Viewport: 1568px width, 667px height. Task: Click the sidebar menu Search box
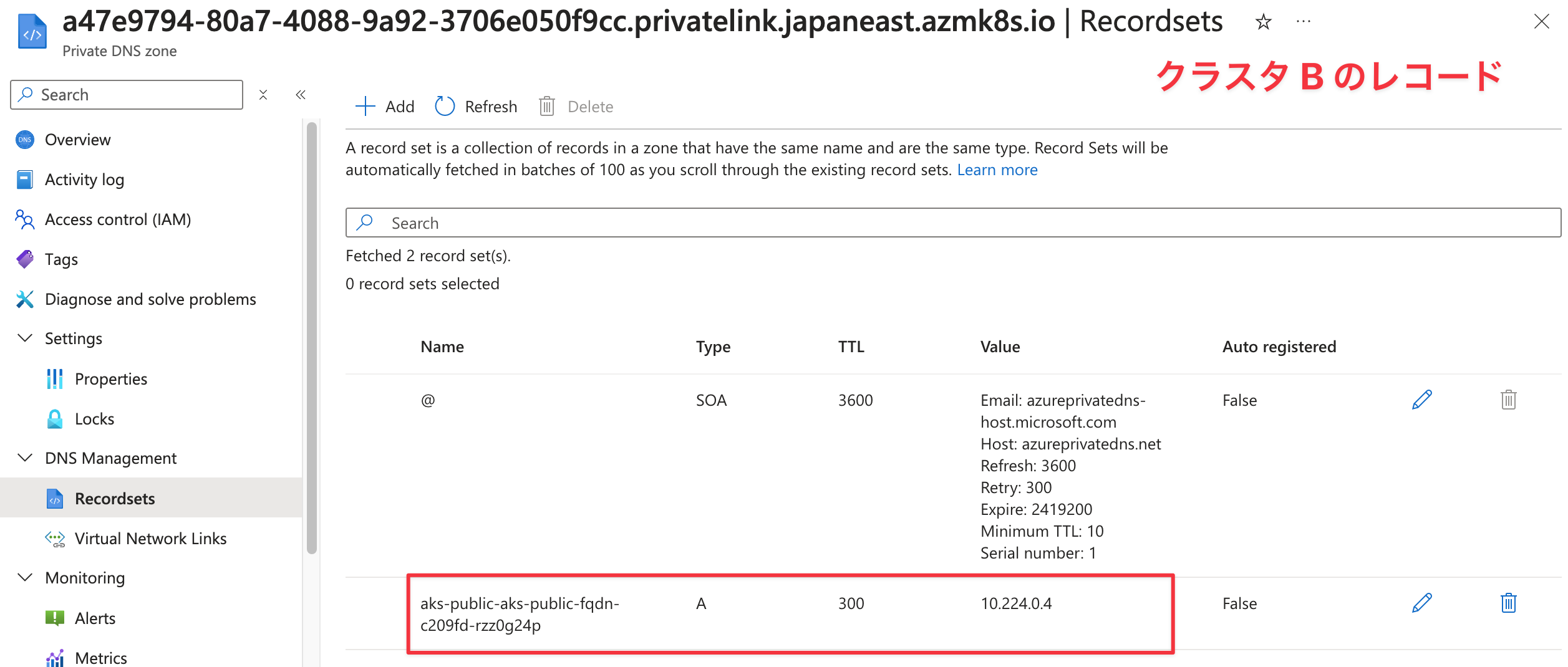(x=127, y=95)
